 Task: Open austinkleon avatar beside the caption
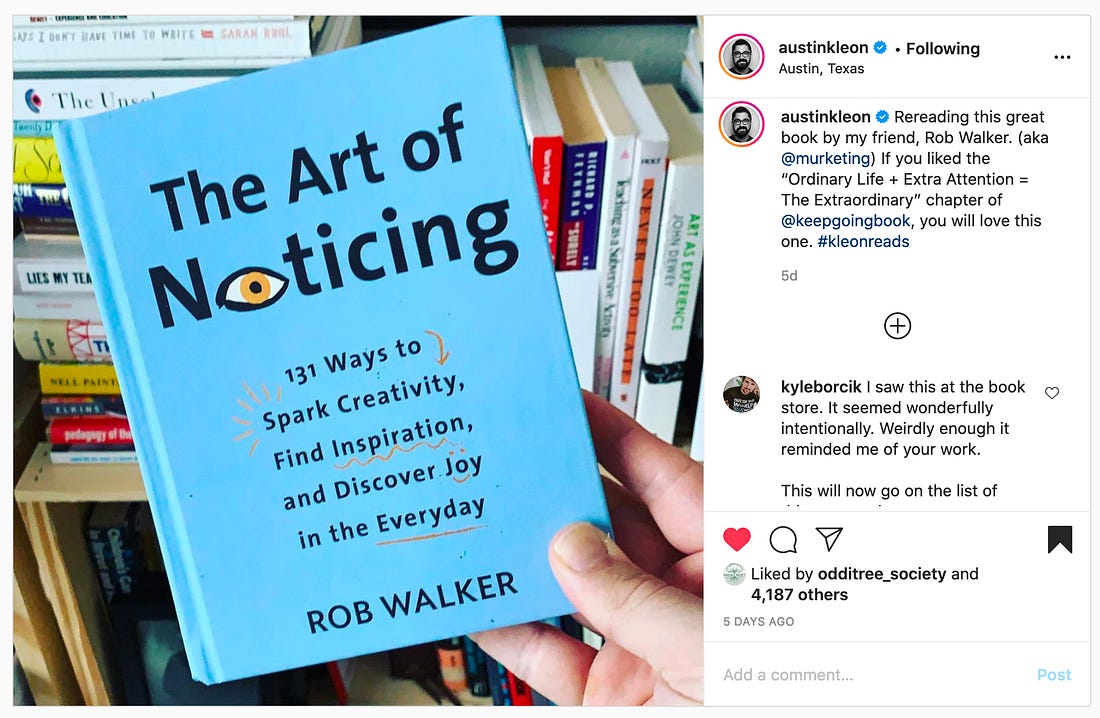pos(742,124)
